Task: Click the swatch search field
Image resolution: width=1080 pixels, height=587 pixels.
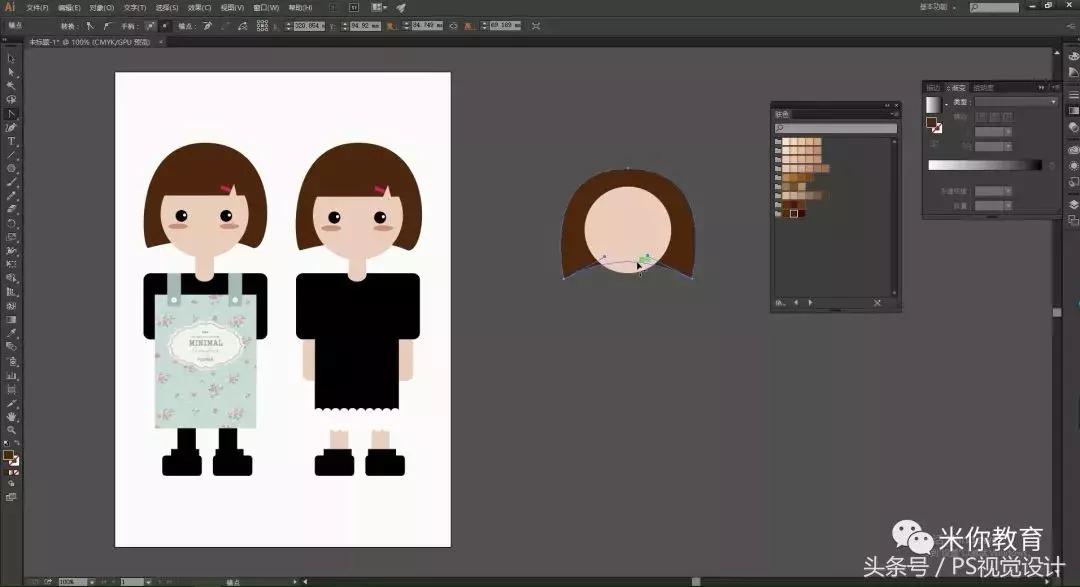Action: pos(836,128)
